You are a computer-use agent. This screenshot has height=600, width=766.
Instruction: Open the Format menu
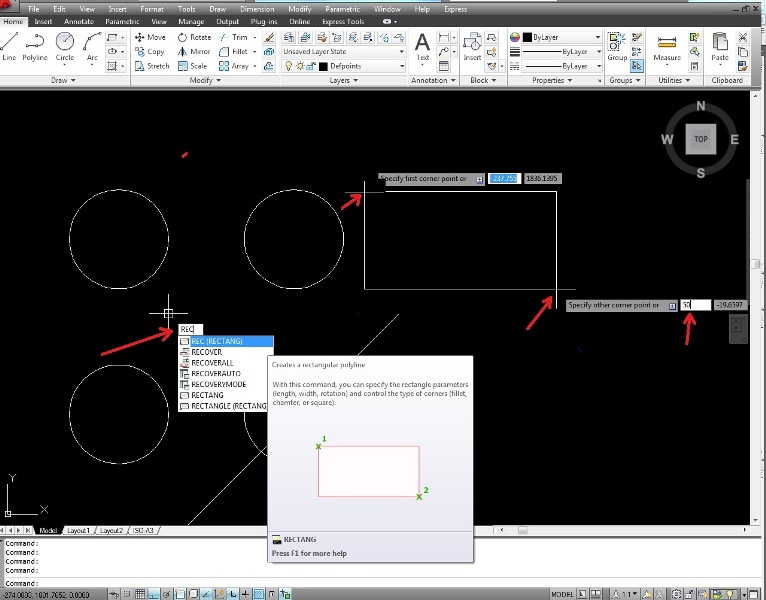[x=152, y=9]
